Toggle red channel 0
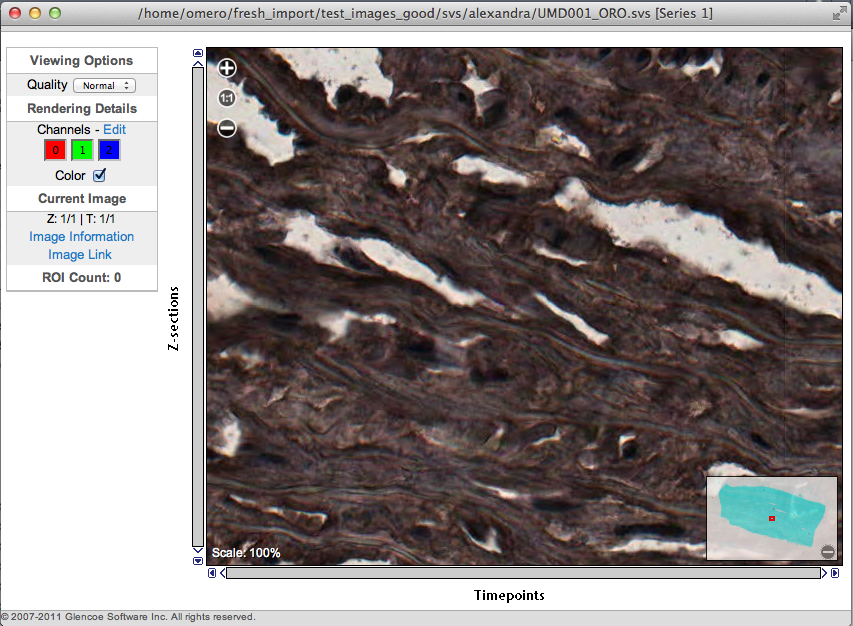 55,150
